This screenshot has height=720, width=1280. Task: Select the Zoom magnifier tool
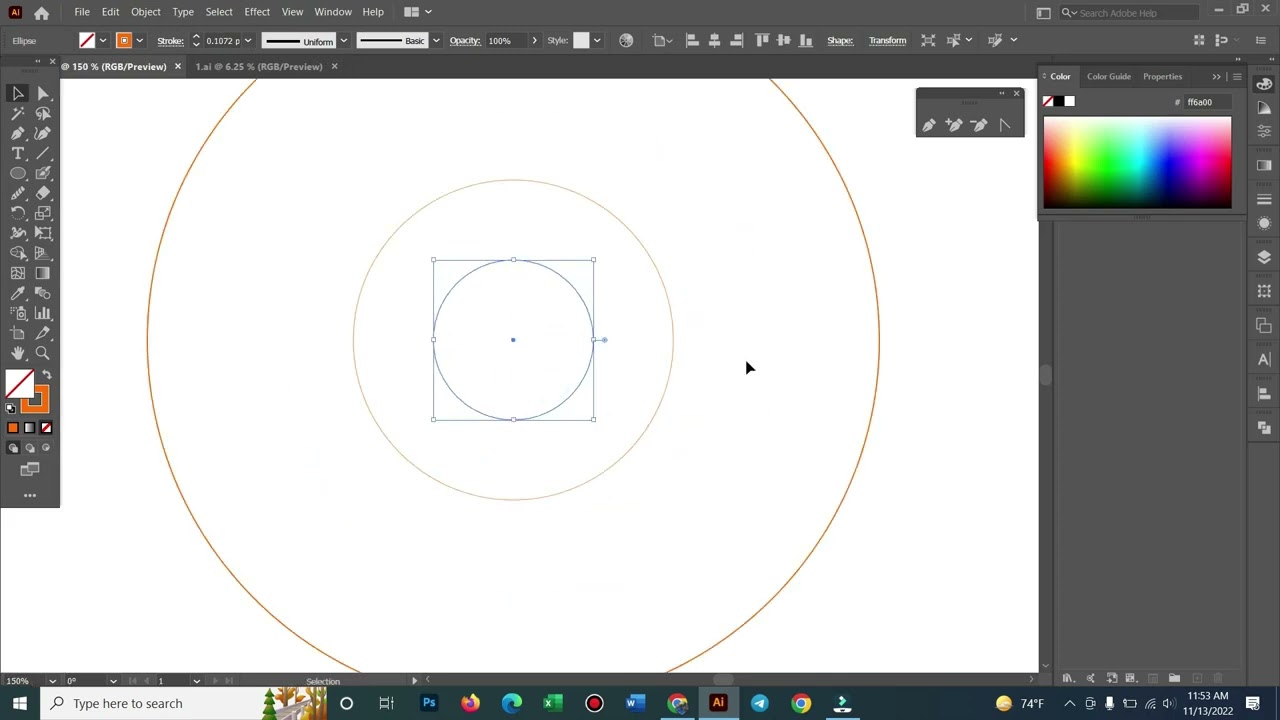[x=43, y=353]
